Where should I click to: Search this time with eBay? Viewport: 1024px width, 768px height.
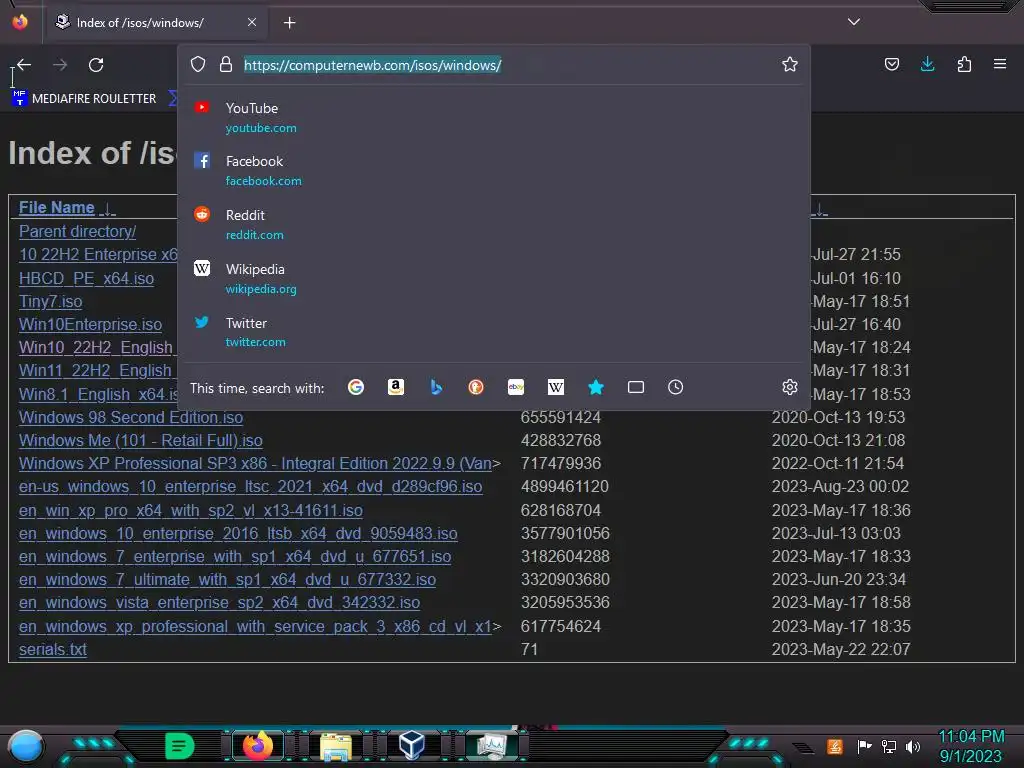click(516, 387)
